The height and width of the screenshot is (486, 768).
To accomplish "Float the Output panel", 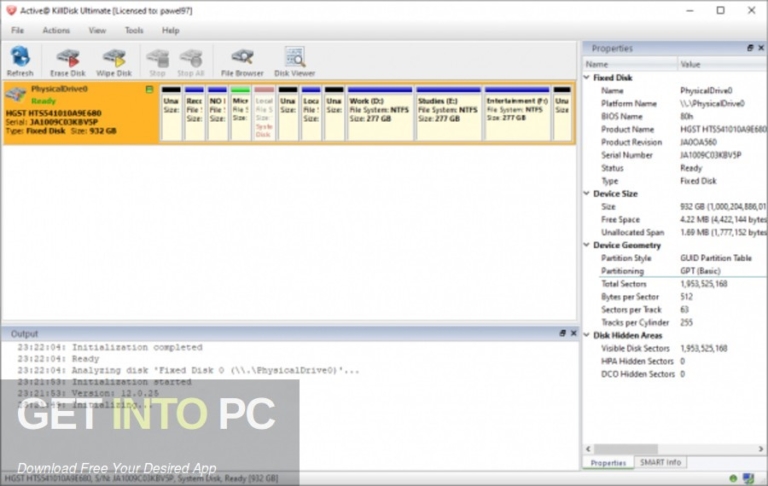I will 562,333.
